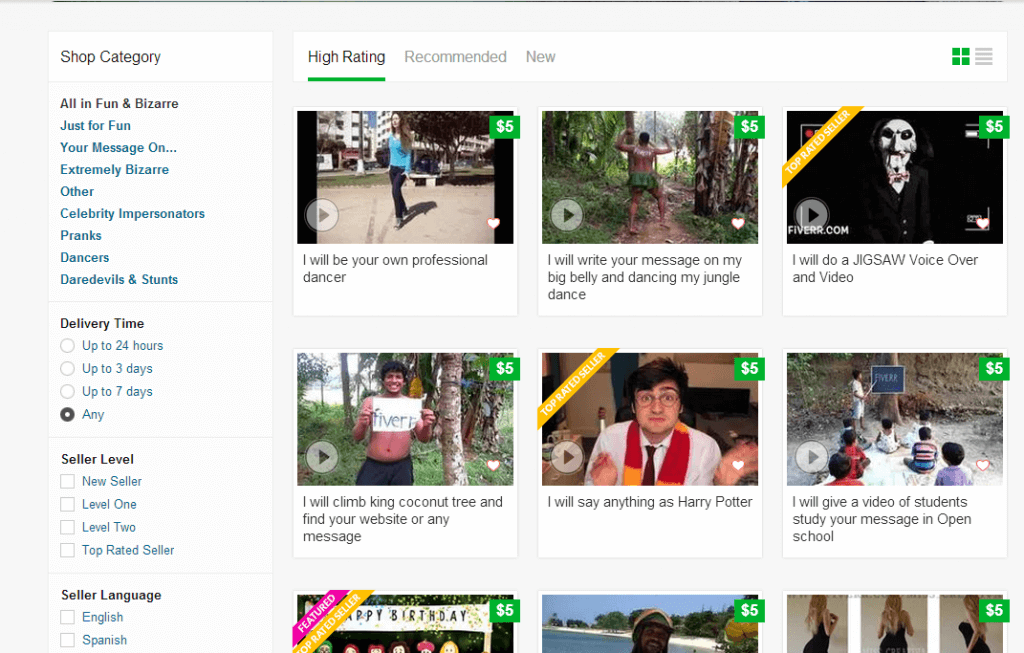The height and width of the screenshot is (653, 1024).
Task: Open the Dancers category
Action: pyautogui.click(x=84, y=257)
